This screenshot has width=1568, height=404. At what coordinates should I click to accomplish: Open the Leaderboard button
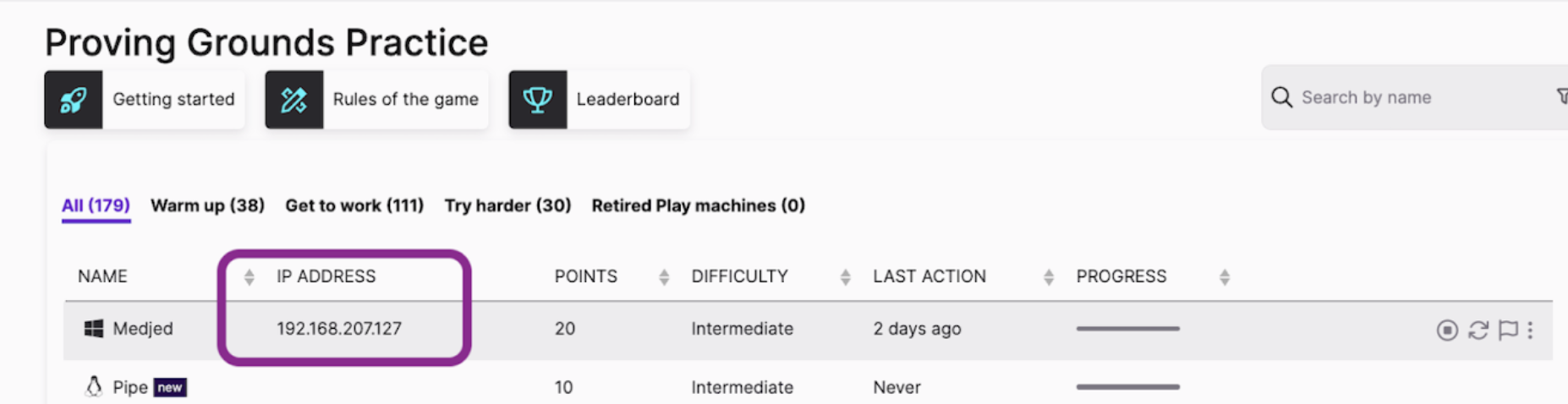pos(599,100)
